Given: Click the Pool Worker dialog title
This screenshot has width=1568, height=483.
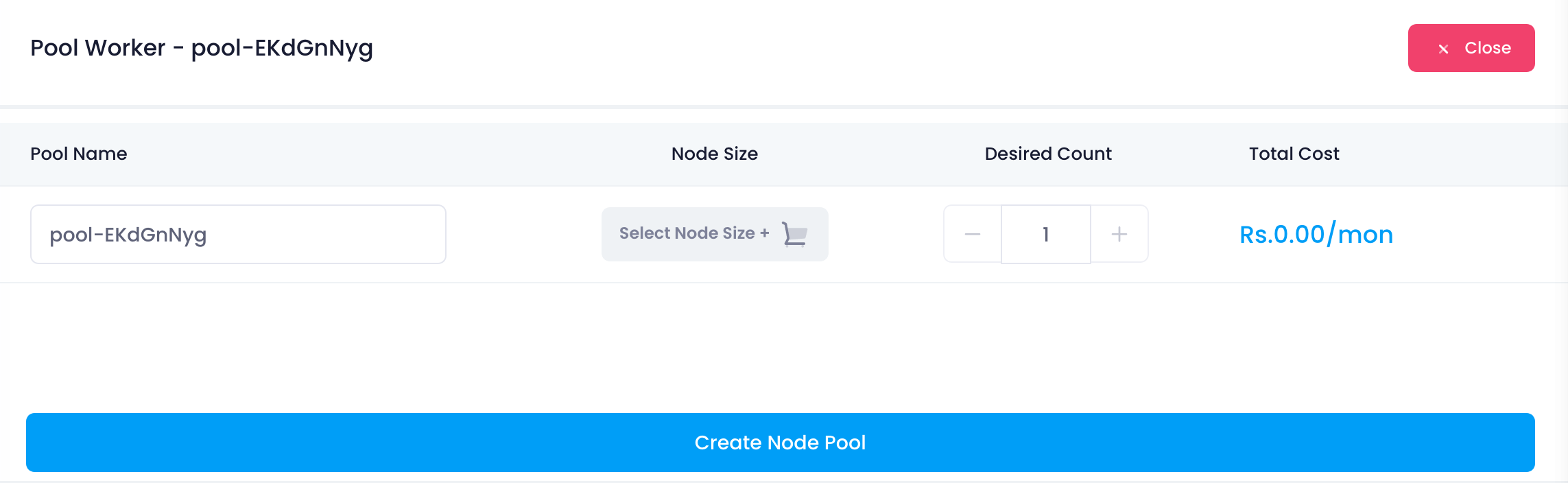Looking at the screenshot, I should point(202,48).
